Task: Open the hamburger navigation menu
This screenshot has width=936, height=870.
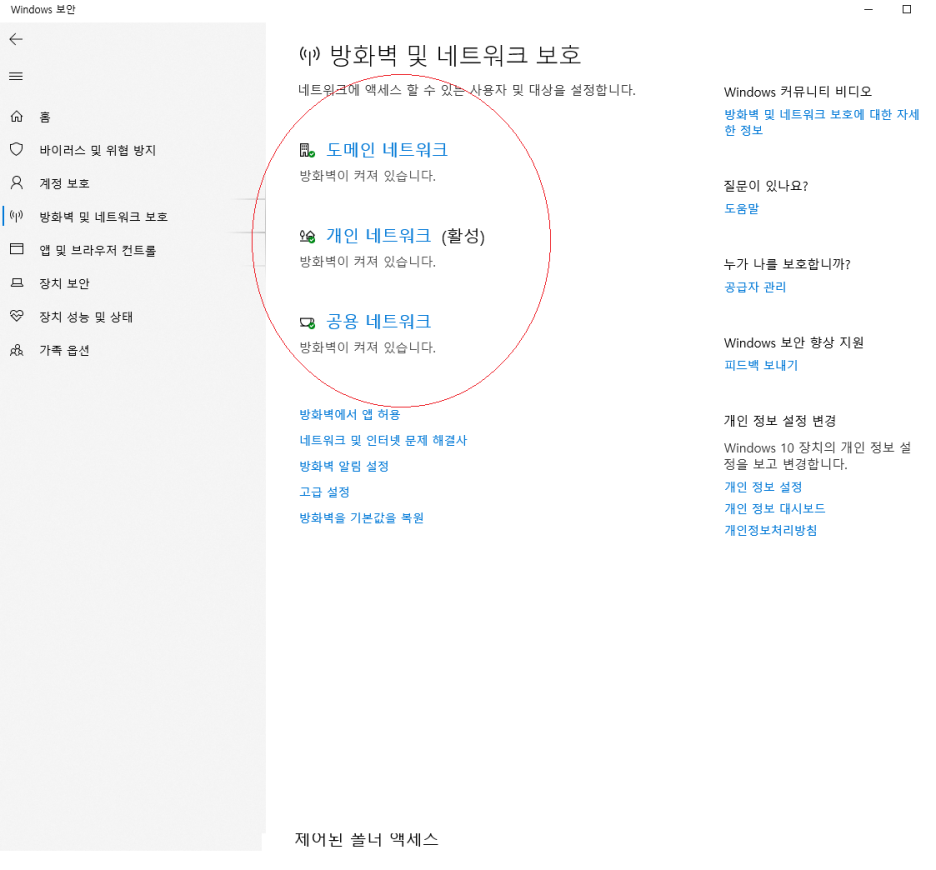Action: click(16, 76)
